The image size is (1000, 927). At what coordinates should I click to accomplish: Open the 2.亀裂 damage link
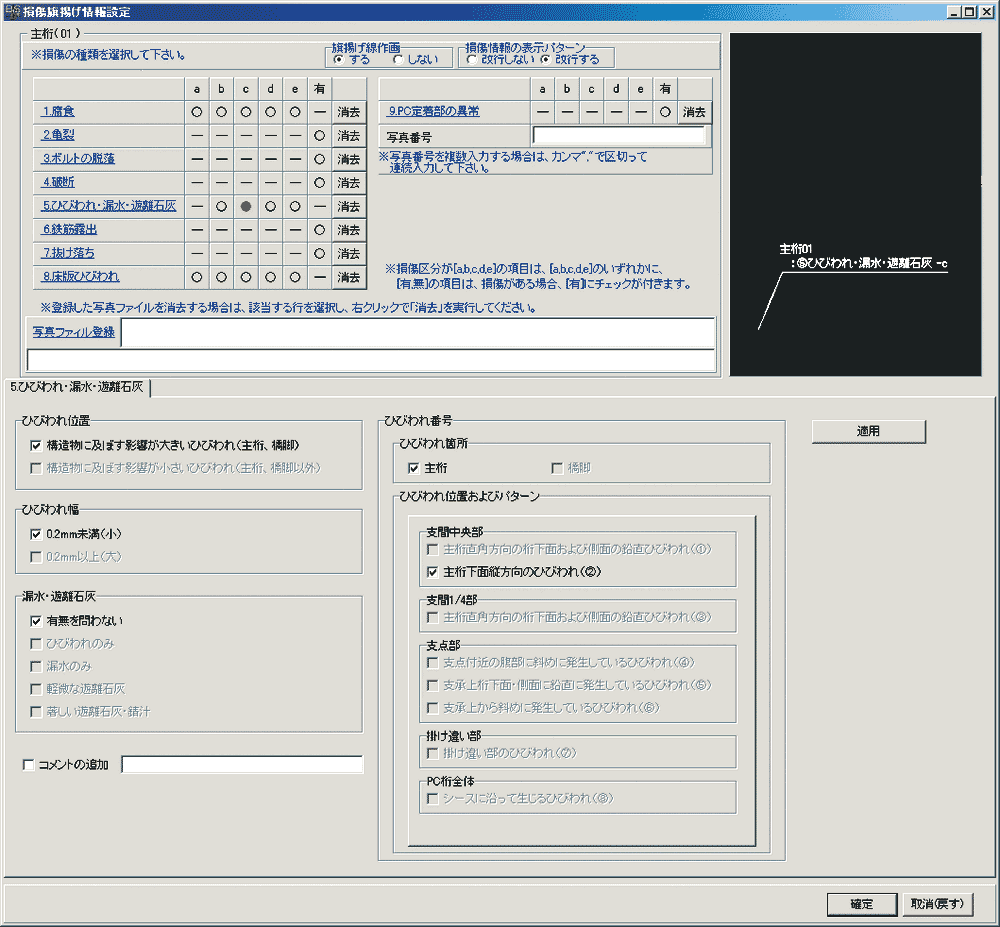click(x=58, y=135)
